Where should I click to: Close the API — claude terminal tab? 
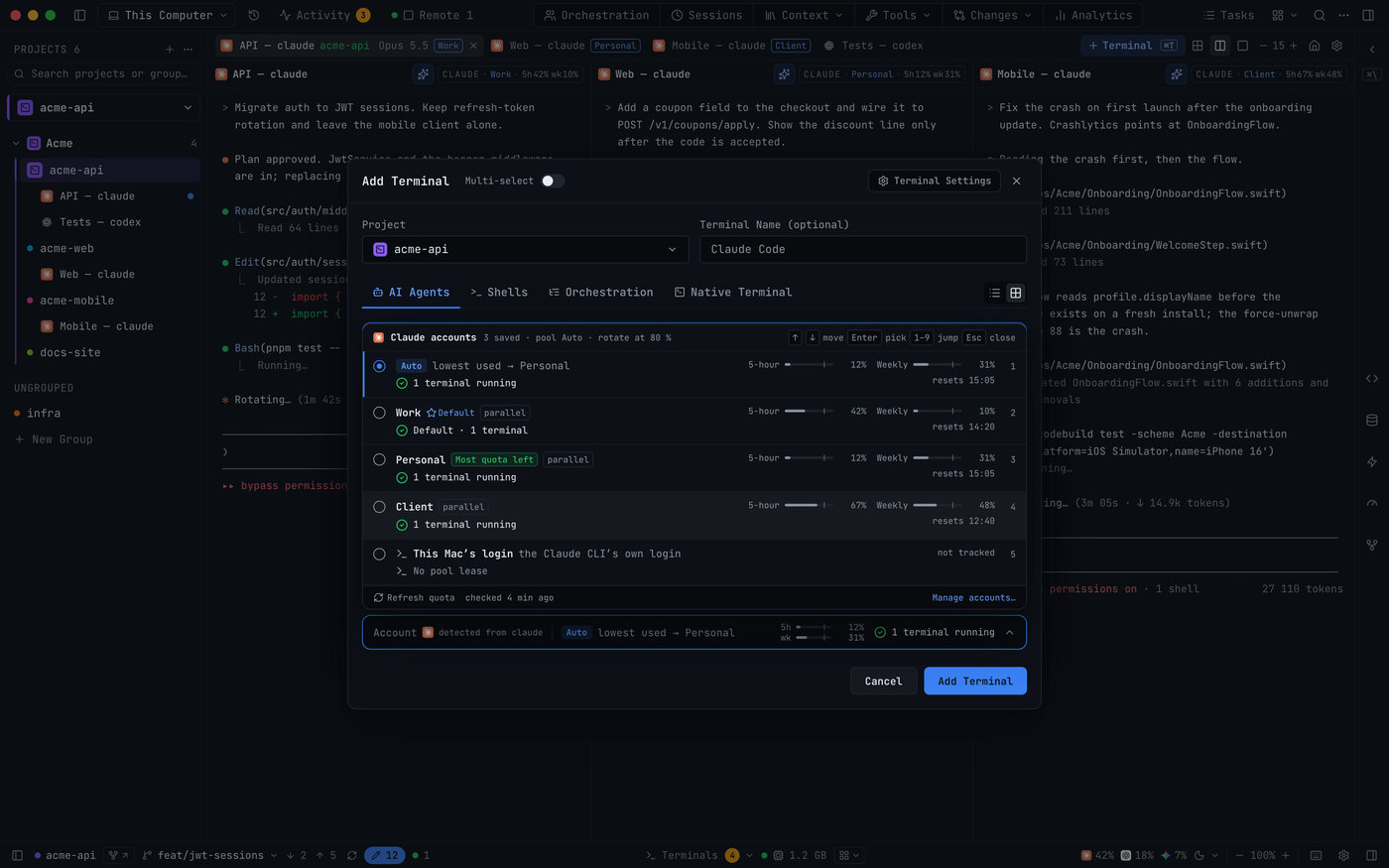coord(473,46)
